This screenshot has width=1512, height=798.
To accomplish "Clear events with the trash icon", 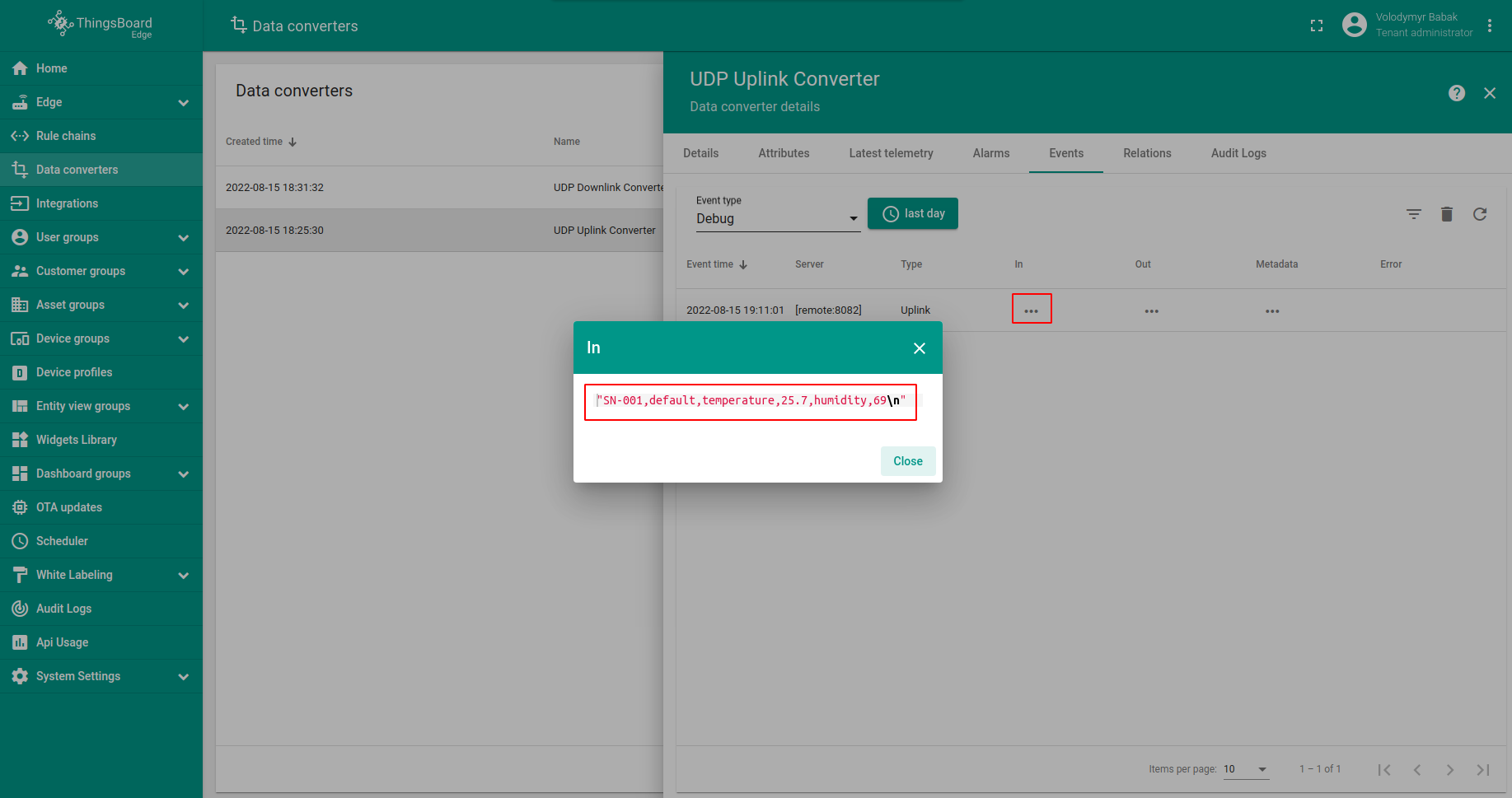I will tap(1447, 214).
